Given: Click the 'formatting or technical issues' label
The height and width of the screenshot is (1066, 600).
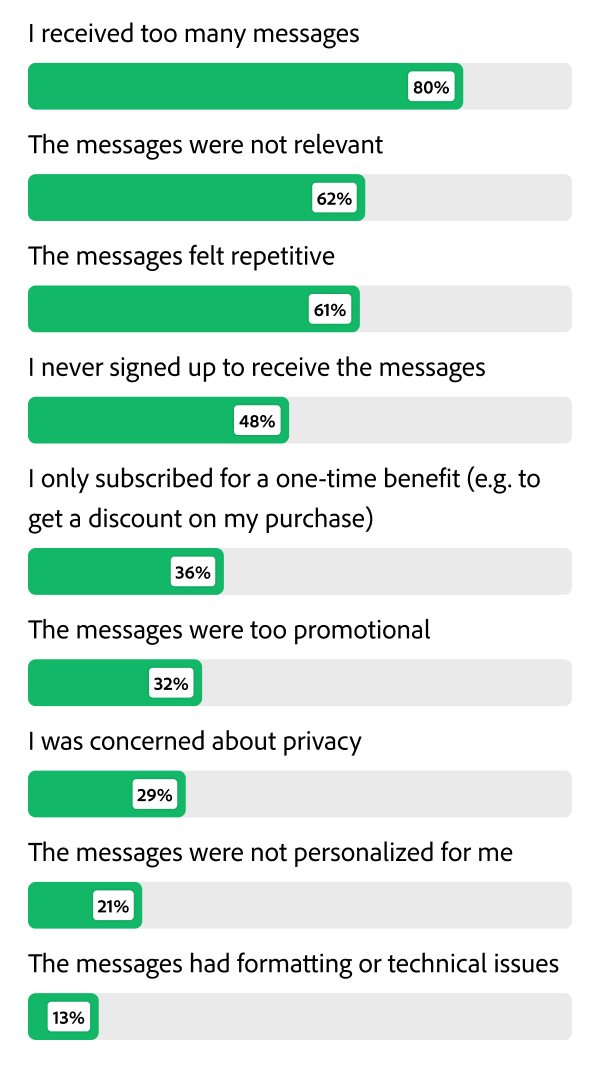Looking at the screenshot, I should [293, 963].
